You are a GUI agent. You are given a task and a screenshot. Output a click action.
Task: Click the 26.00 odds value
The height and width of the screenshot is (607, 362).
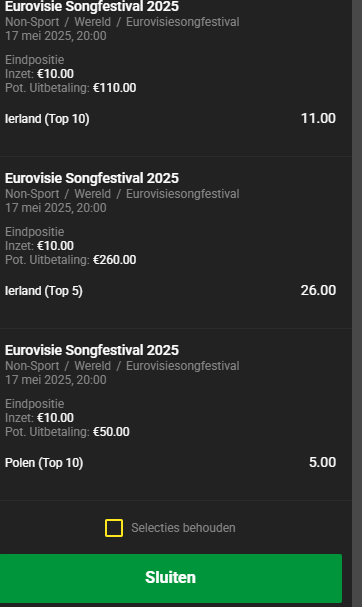pos(318,290)
